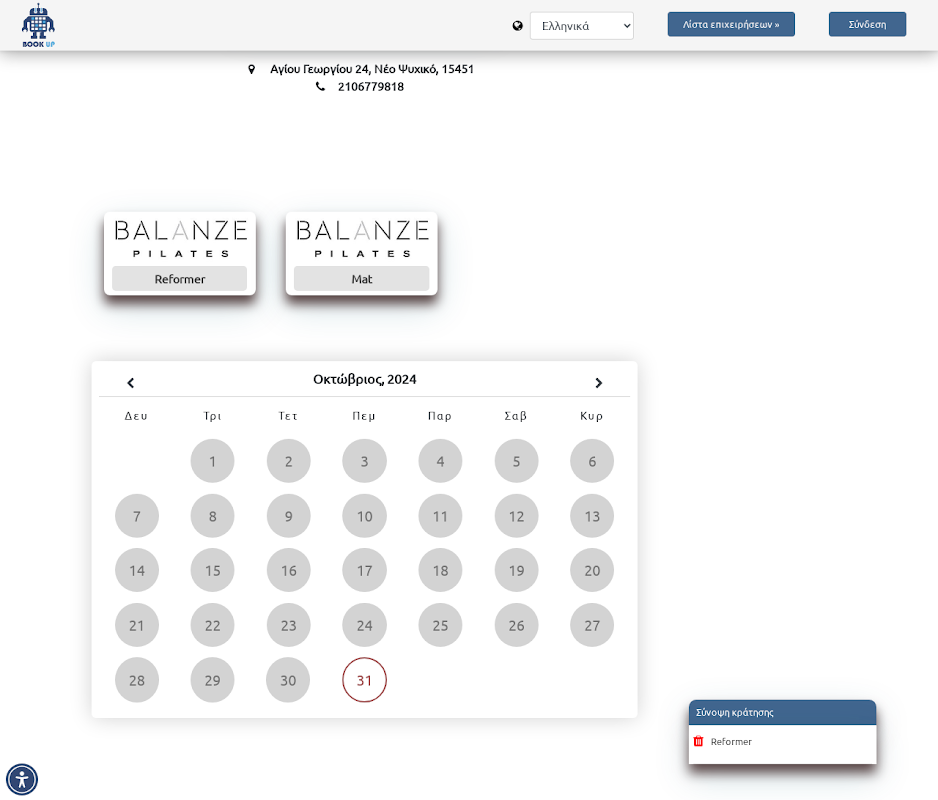Select the 18th on the calendar

(x=440, y=570)
